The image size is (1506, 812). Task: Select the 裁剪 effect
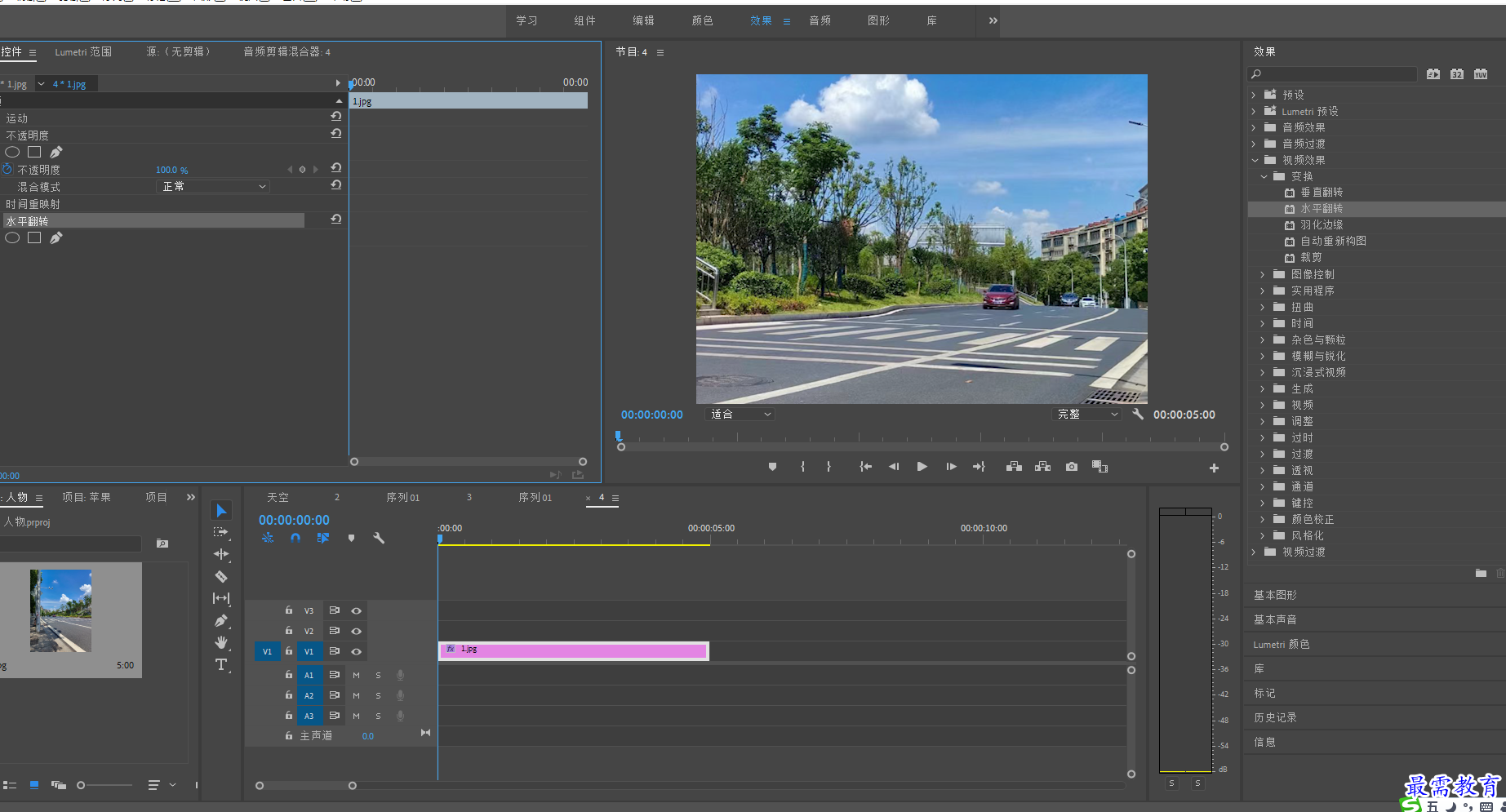tap(1311, 257)
